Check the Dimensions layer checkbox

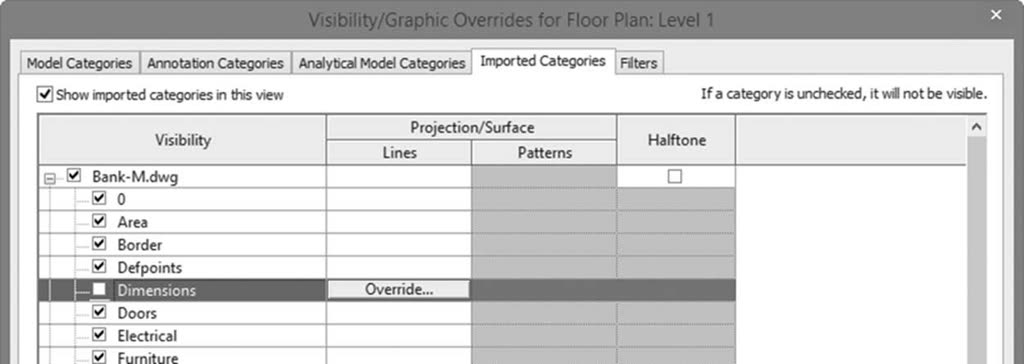click(99, 290)
